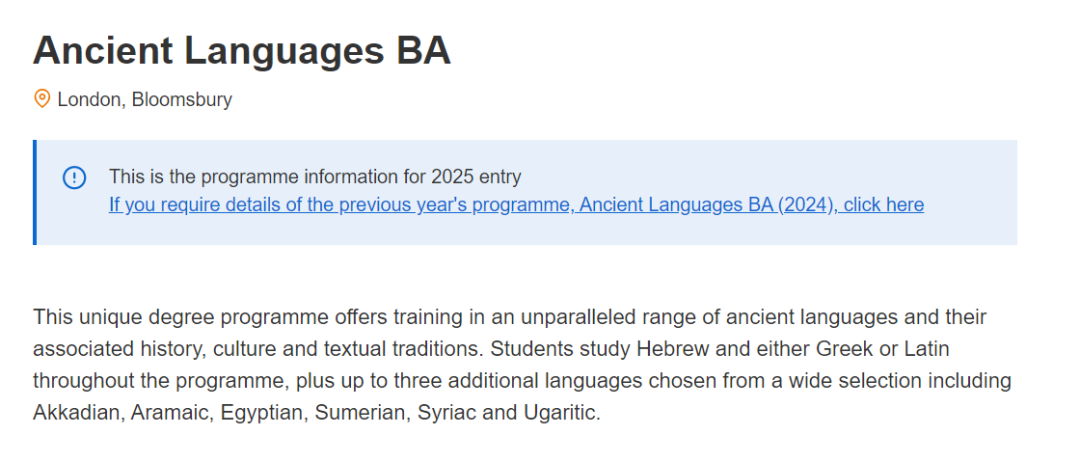The width and height of the screenshot is (1080, 462).
Task: Click the orange location pin icon
Action: click(x=42, y=99)
